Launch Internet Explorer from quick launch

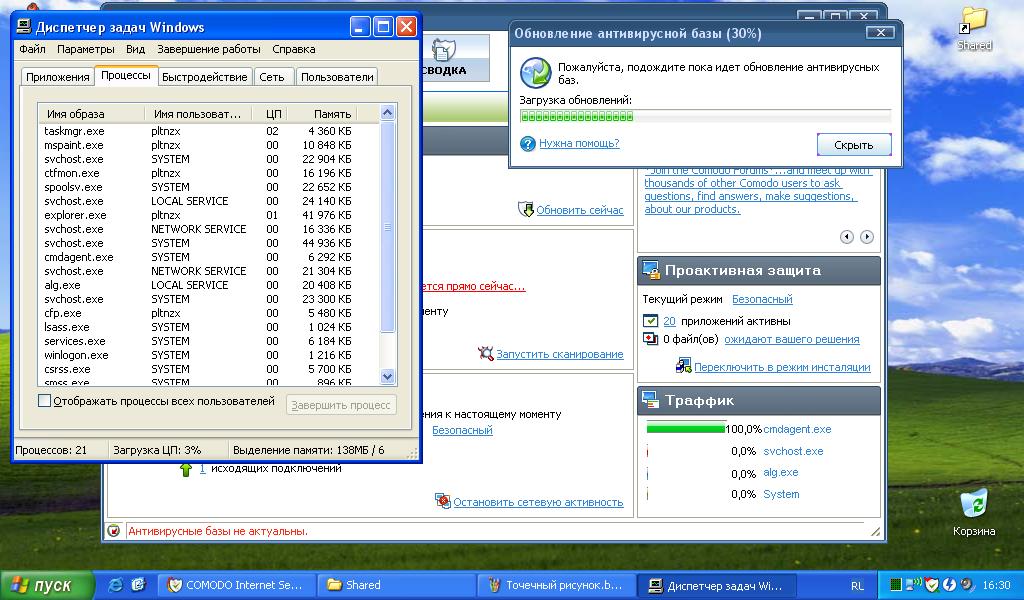point(116,585)
